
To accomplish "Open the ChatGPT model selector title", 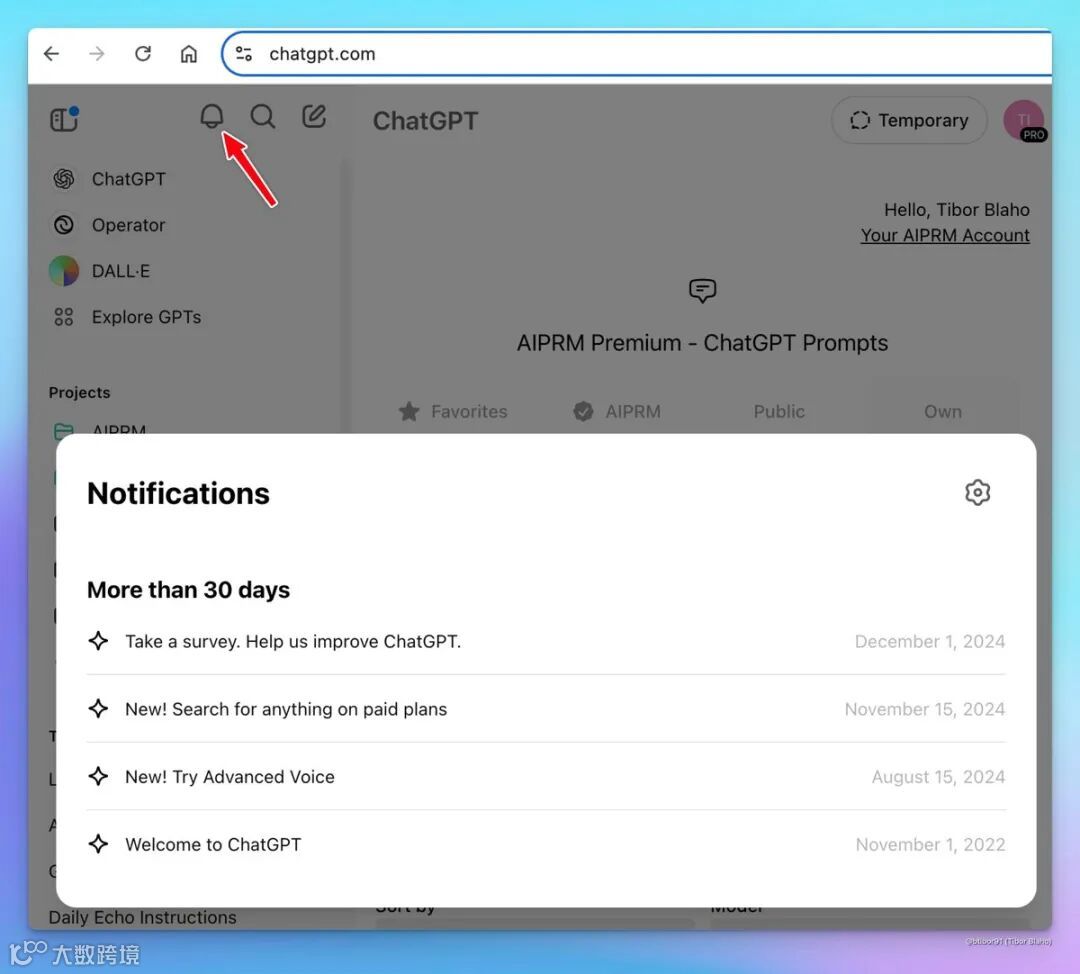I will click(x=425, y=121).
